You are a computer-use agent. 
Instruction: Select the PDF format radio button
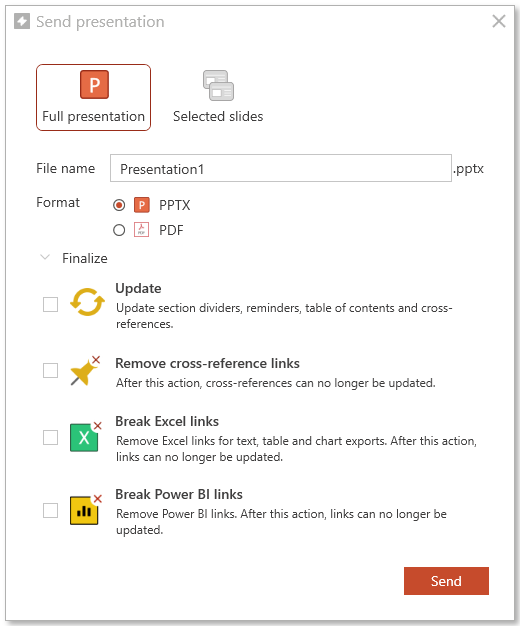119,230
